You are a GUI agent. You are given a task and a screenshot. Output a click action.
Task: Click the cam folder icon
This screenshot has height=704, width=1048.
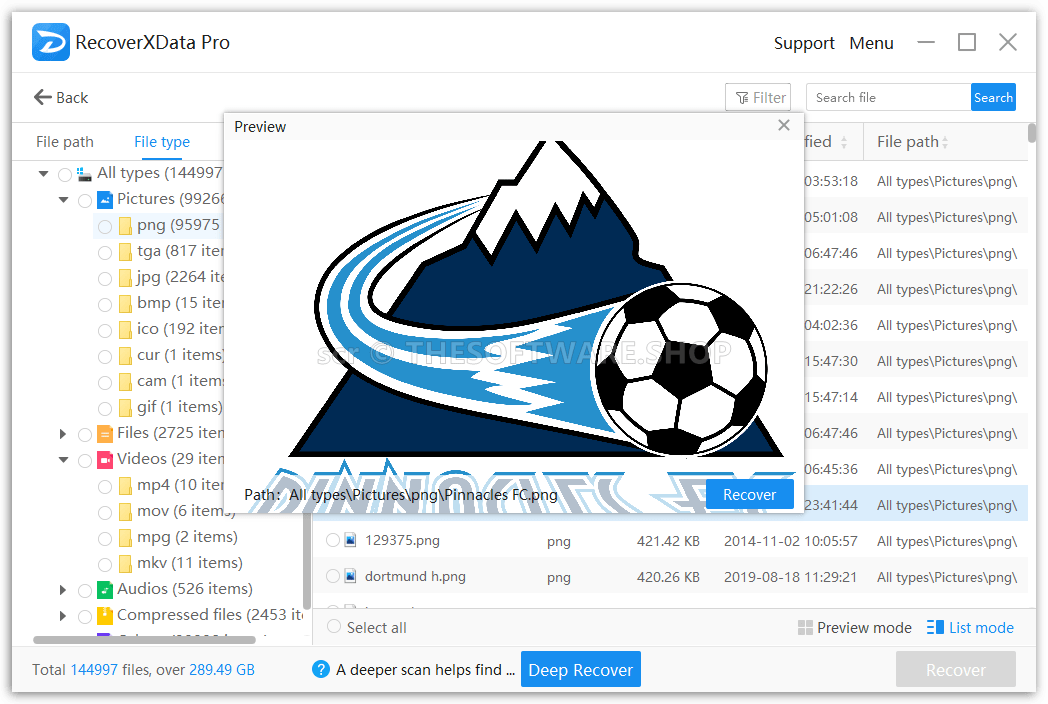pos(125,382)
